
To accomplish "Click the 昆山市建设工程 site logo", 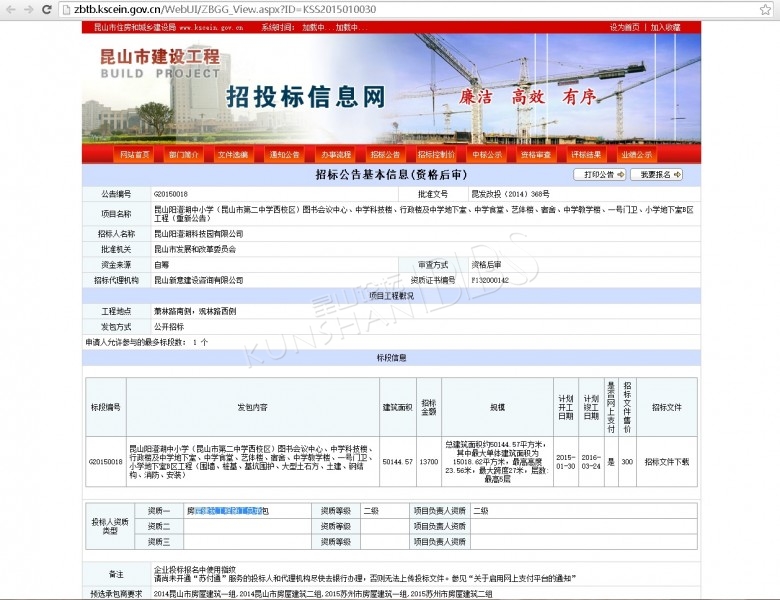I will (160, 63).
